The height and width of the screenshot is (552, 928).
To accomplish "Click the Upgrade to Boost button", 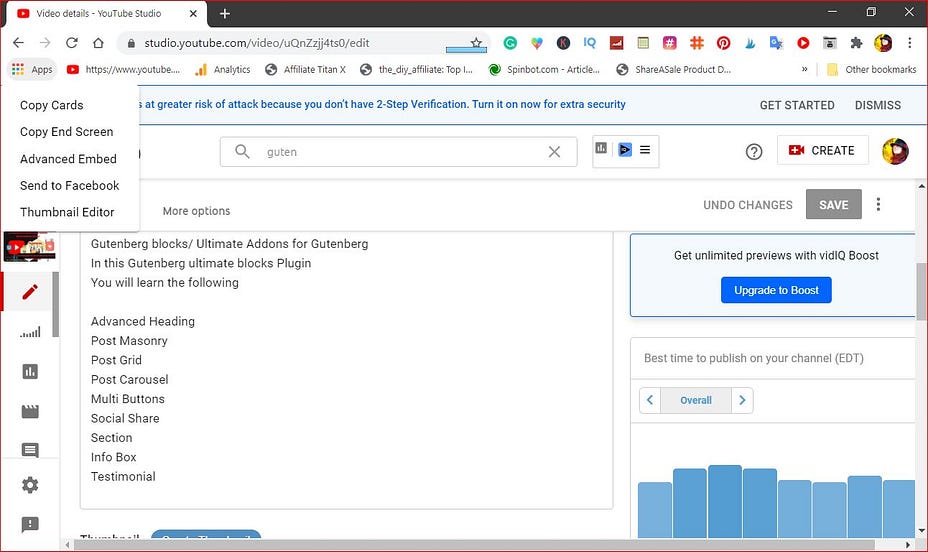I will click(x=776, y=290).
